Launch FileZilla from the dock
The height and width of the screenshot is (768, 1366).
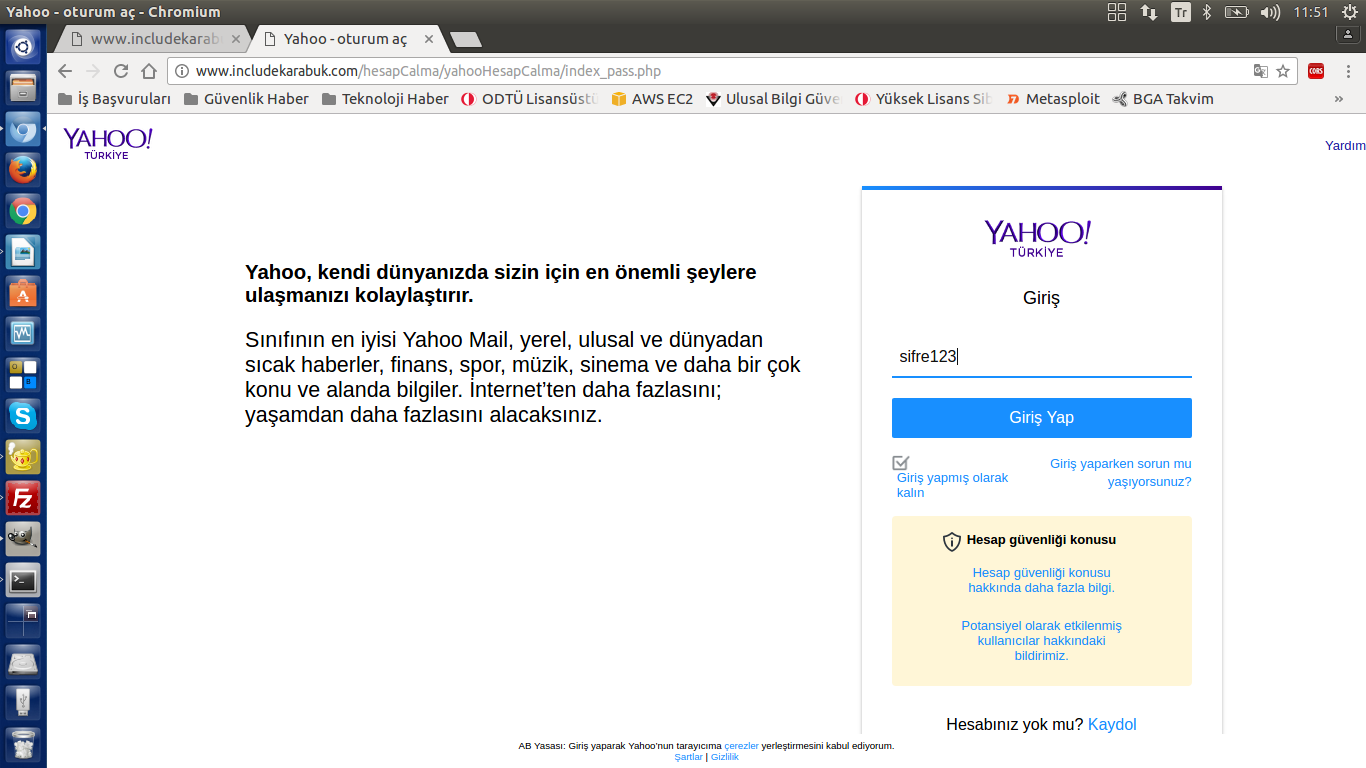coord(23,498)
